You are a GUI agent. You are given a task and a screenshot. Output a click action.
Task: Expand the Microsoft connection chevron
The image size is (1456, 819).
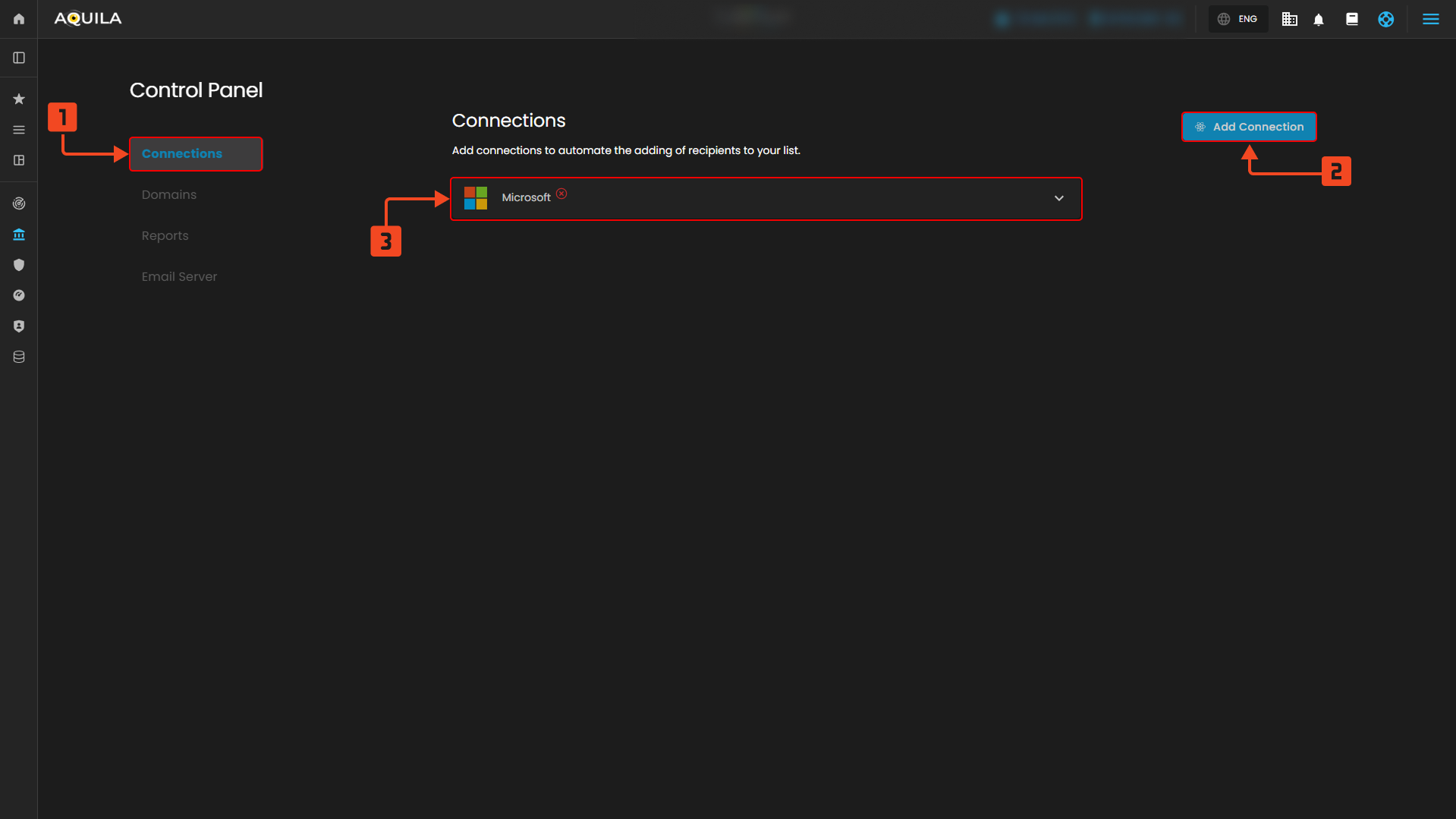click(x=1058, y=199)
